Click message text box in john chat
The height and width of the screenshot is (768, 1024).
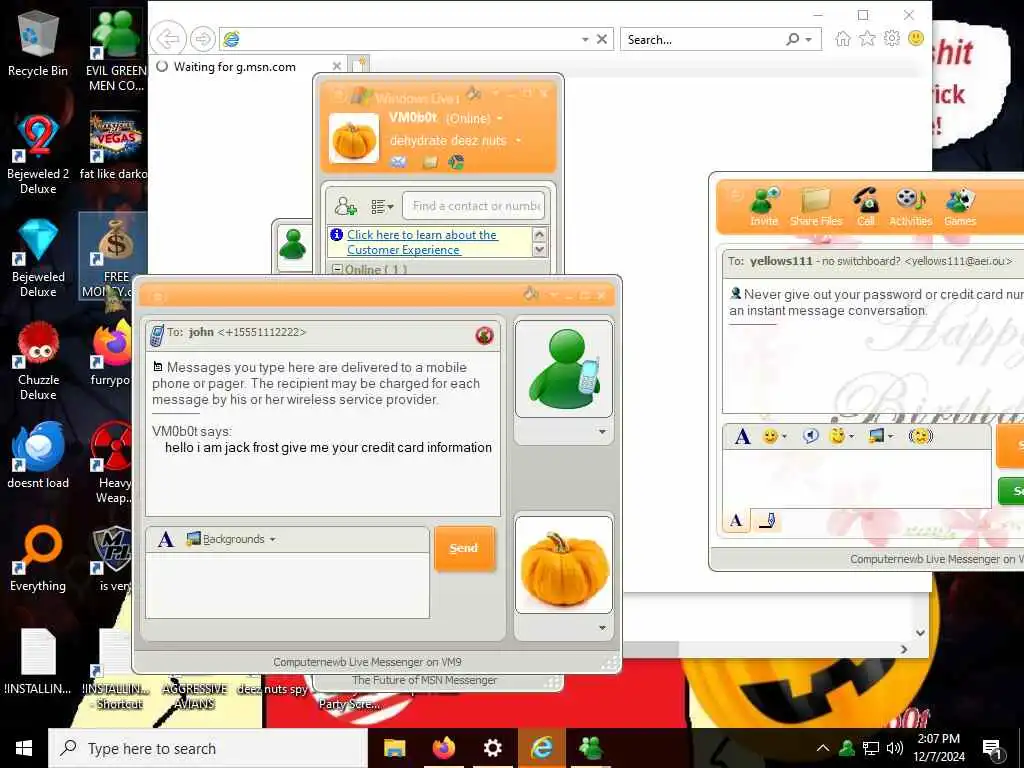[287, 585]
